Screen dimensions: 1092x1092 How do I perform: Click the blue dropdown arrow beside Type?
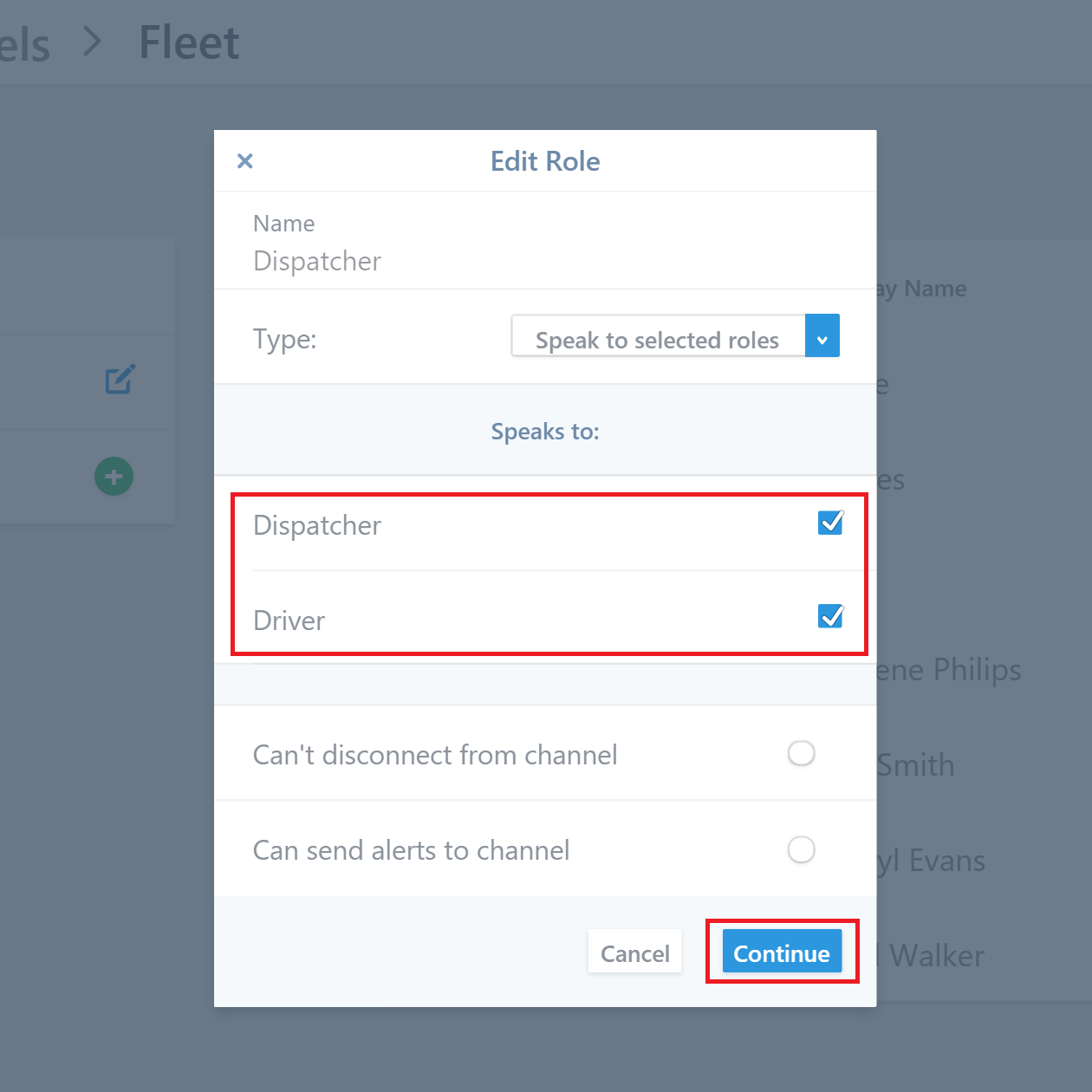pyautogui.click(x=822, y=336)
